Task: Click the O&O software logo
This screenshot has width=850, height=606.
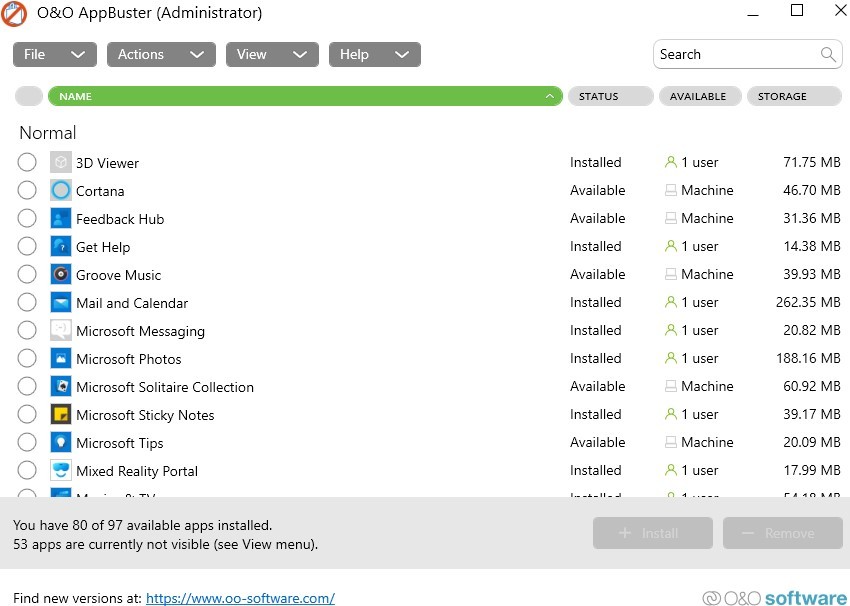Action: click(x=775, y=598)
